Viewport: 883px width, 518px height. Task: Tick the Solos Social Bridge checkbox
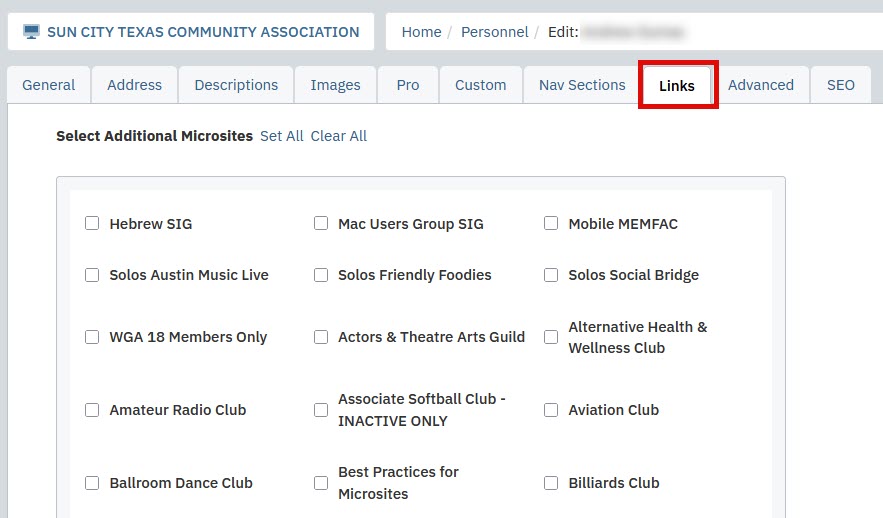(x=551, y=275)
